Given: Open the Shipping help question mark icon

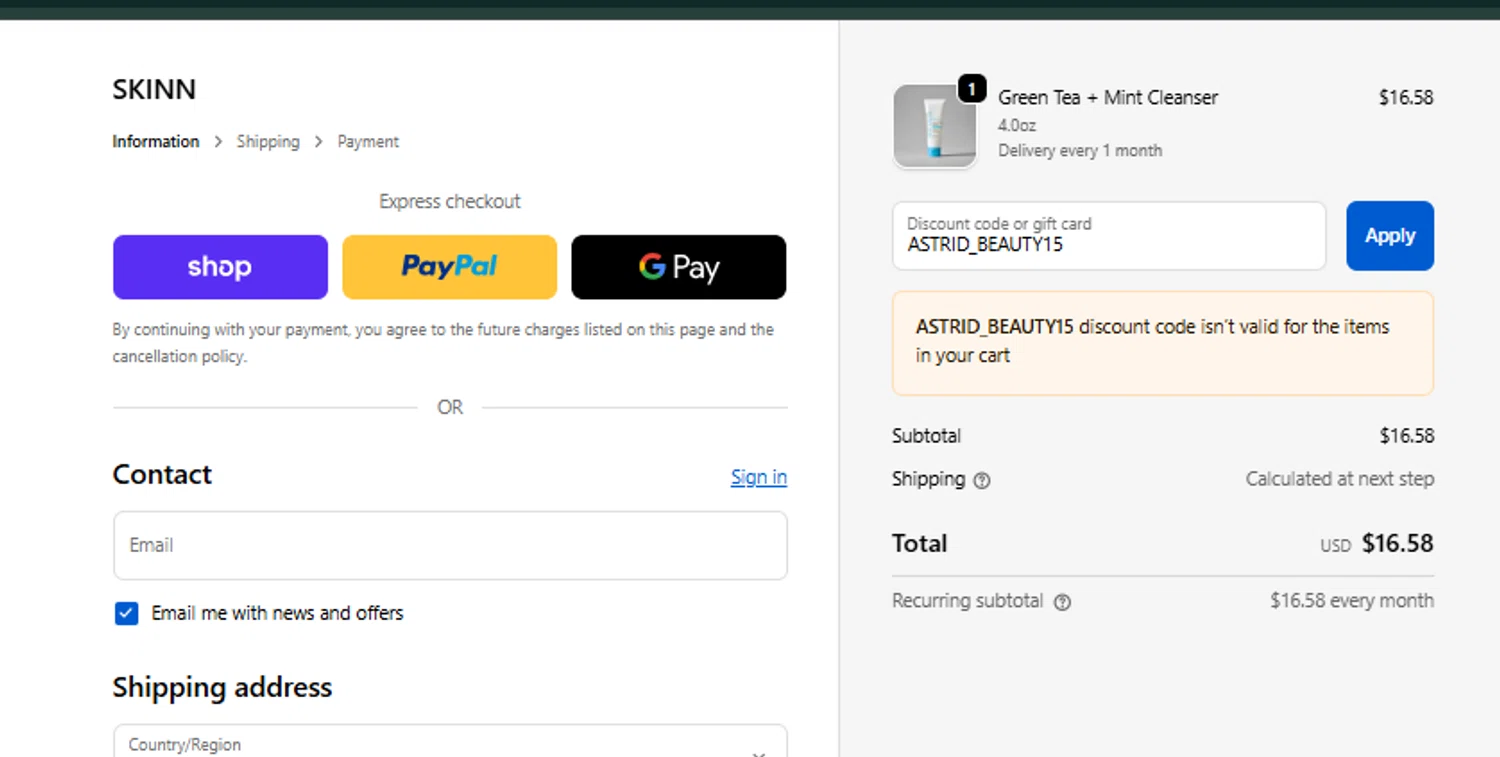Looking at the screenshot, I should (982, 480).
